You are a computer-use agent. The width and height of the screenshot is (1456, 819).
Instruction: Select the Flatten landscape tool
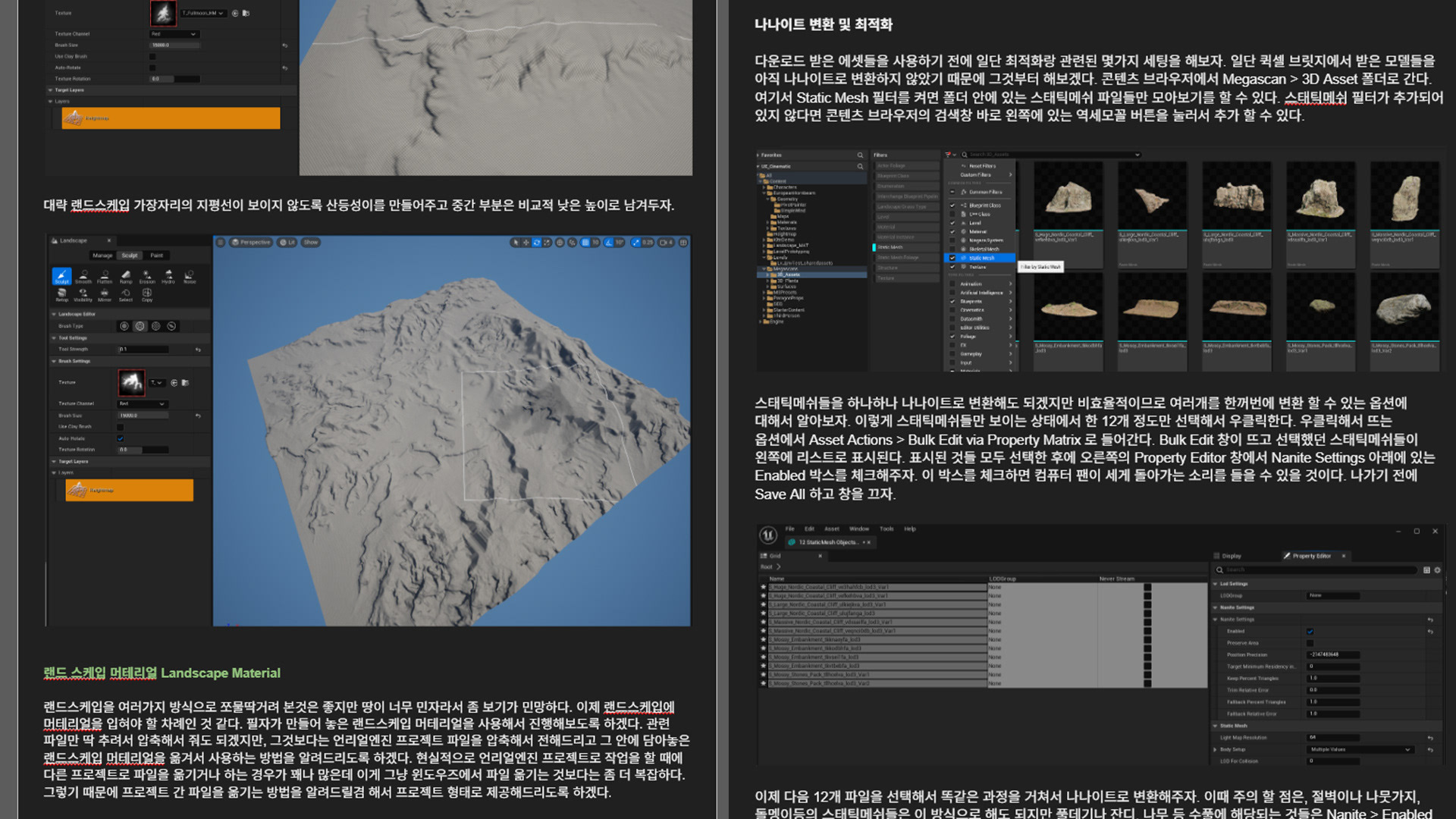click(x=105, y=276)
